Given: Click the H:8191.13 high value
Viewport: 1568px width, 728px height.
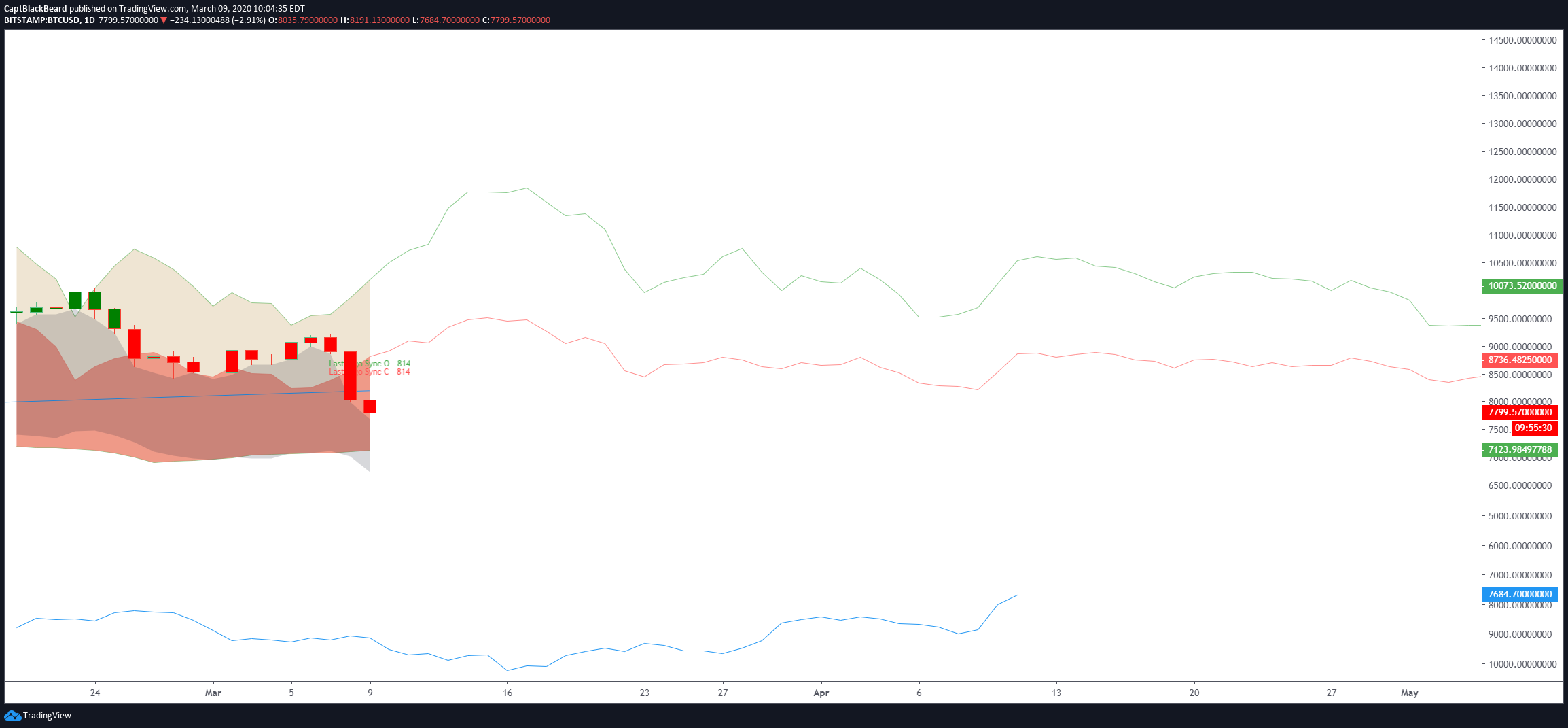Looking at the screenshot, I should tap(375, 20).
